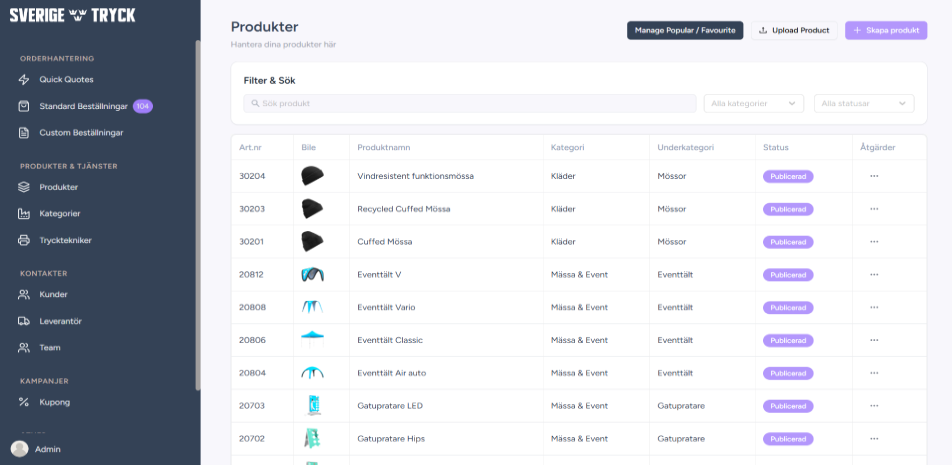Click product name Eventtält Vario

click(386, 307)
